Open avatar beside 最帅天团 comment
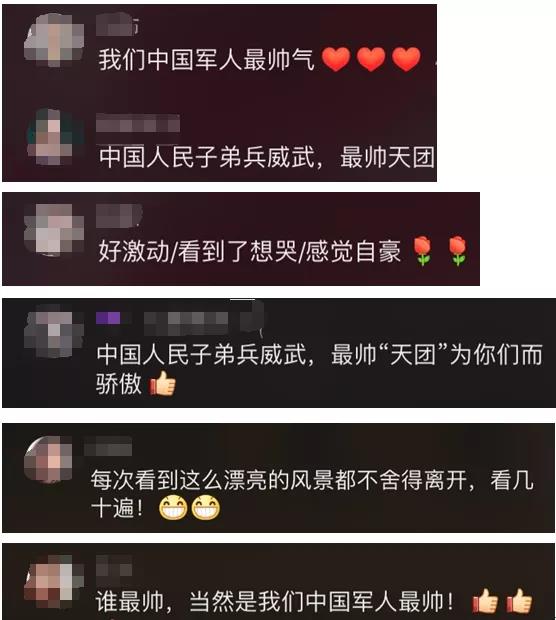This screenshot has height=620, width=556. [55, 137]
